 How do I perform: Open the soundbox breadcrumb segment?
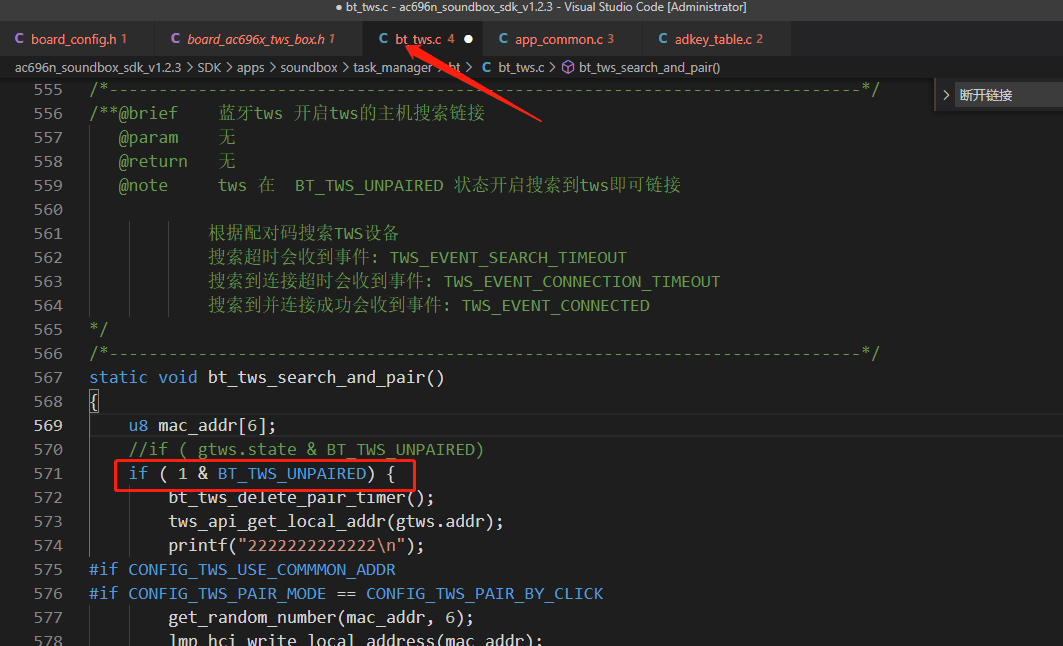click(x=308, y=67)
